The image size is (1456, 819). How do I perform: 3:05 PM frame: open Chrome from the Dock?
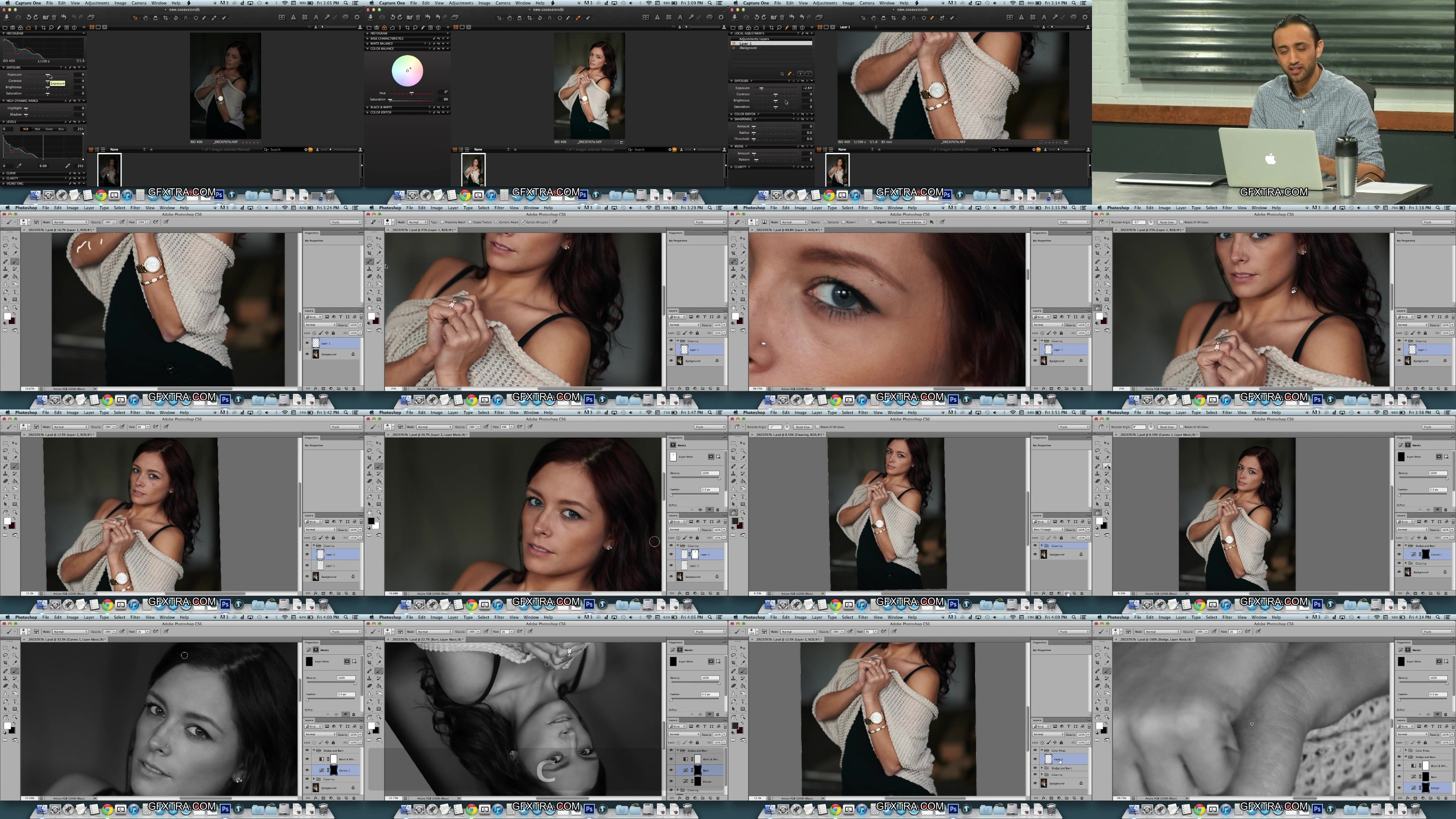pos(101,195)
